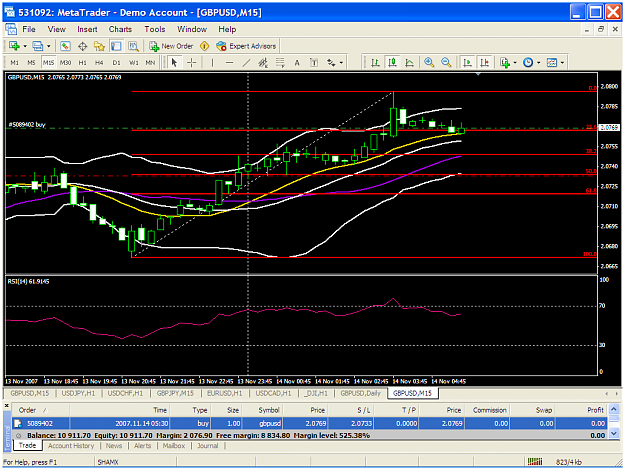
Task: Select the arrow Cursor tool
Action: pos(174,63)
